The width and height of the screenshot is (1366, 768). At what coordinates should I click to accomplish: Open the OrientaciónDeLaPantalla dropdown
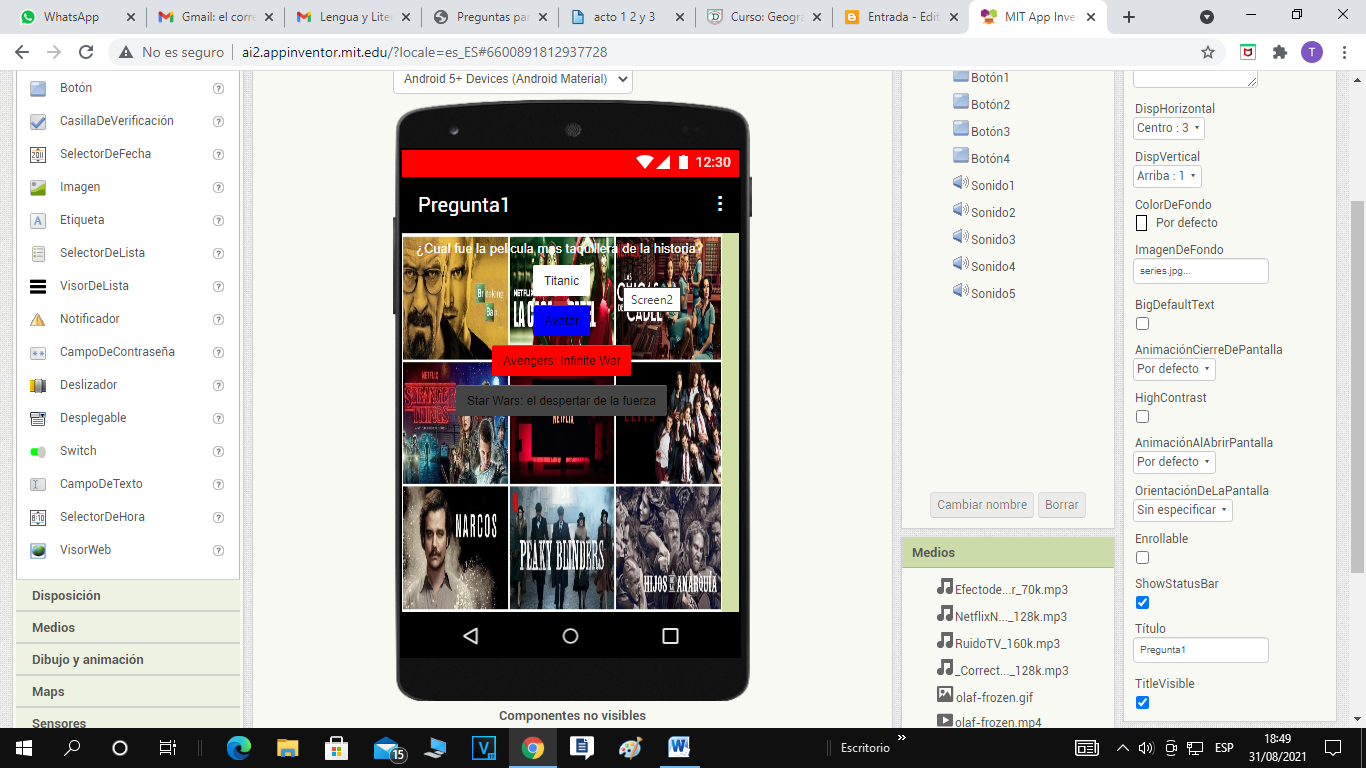[1183, 510]
